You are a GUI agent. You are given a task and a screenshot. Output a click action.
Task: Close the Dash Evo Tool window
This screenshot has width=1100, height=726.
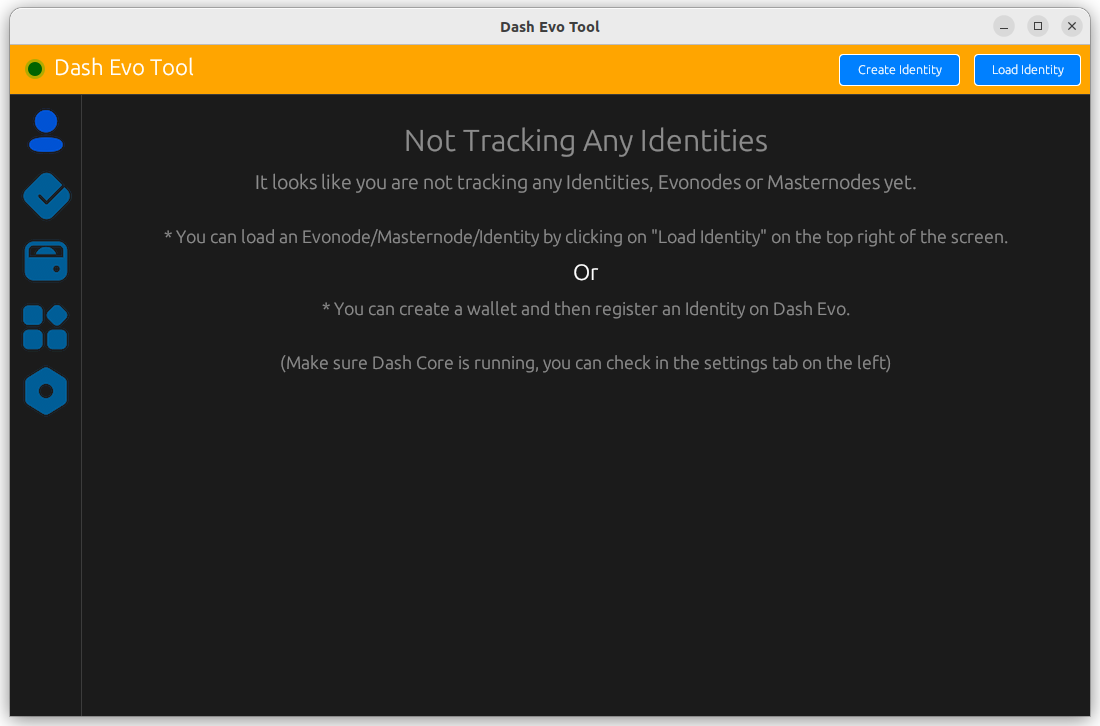click(x=1072, y=27)
